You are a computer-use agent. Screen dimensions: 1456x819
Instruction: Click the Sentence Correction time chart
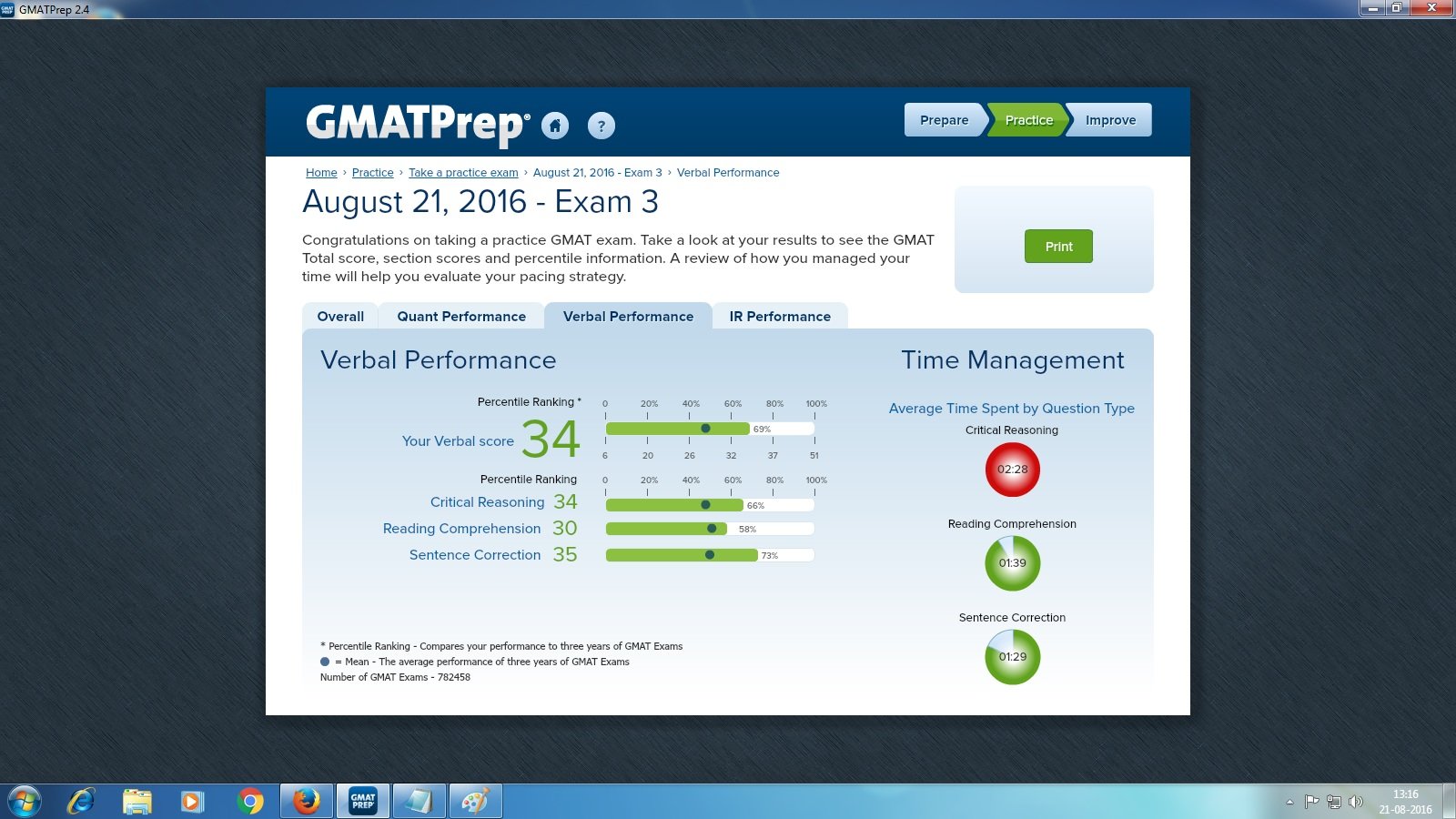1013,657
